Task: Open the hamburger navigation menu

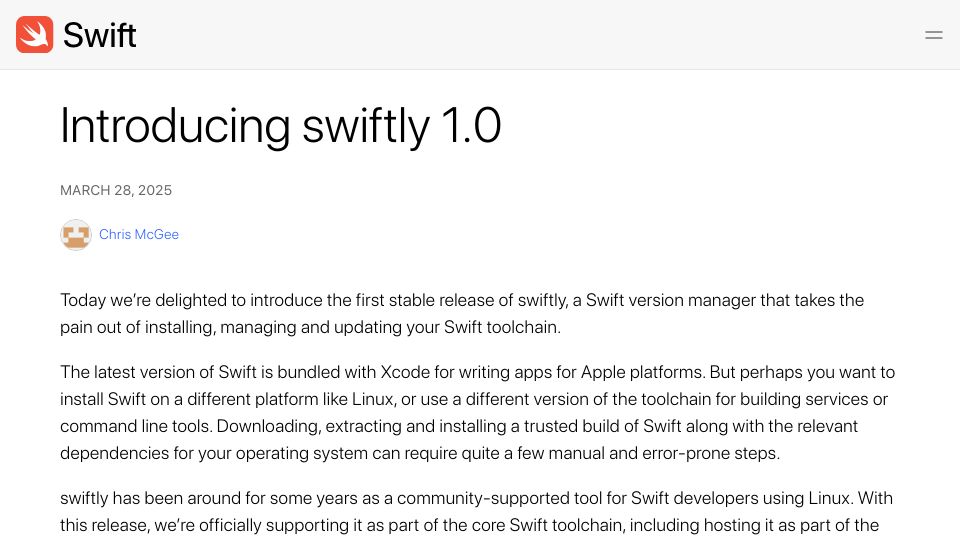Action: click(x=933, y=35)
